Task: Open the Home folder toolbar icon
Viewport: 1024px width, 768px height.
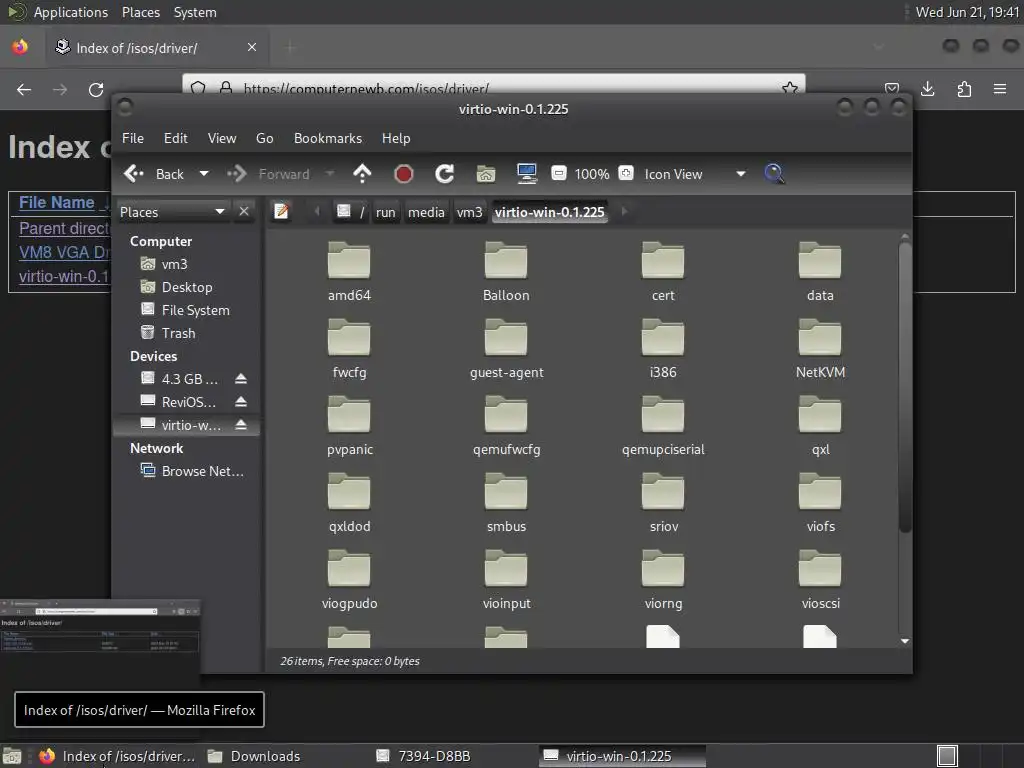Action: pos(486,174)
